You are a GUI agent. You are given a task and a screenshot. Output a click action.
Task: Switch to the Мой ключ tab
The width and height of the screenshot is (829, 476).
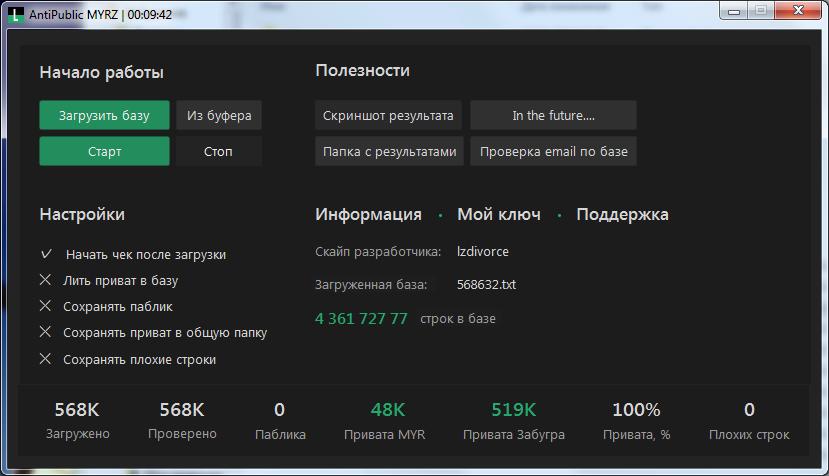[x=499, y=214]
